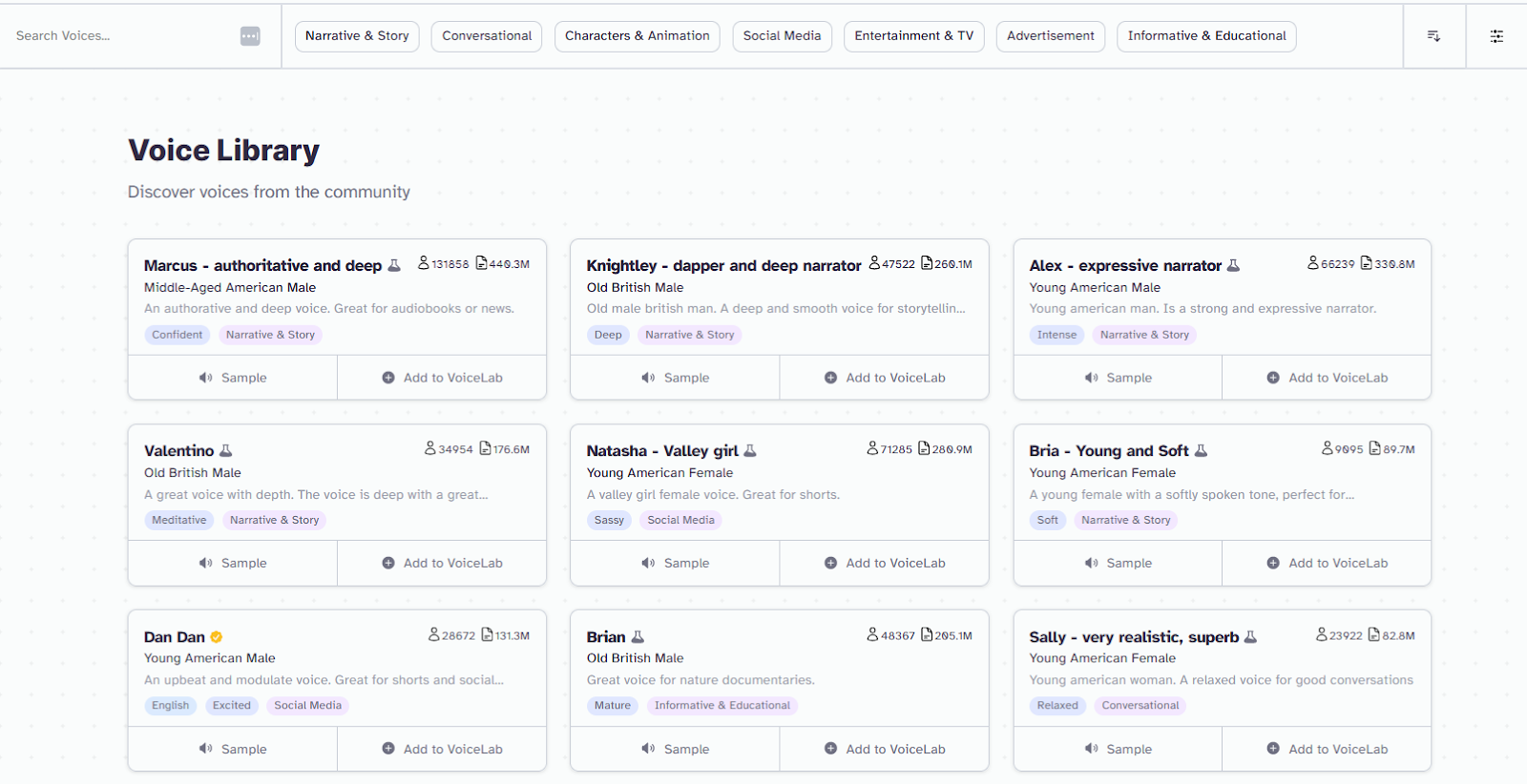This screenshot has height=784, width=1527.
Task: Play the Sally voice sample
Action: (x=1118, y=750)
